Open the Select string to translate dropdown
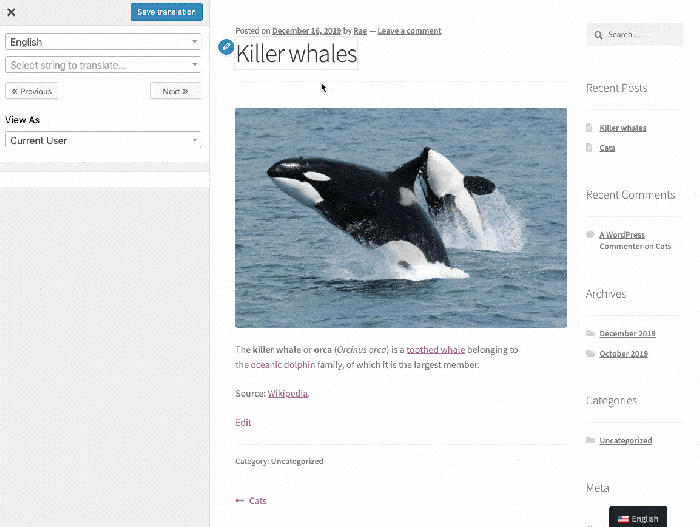Viewport: 700px width, 527px height. click(x=103, y=65)
